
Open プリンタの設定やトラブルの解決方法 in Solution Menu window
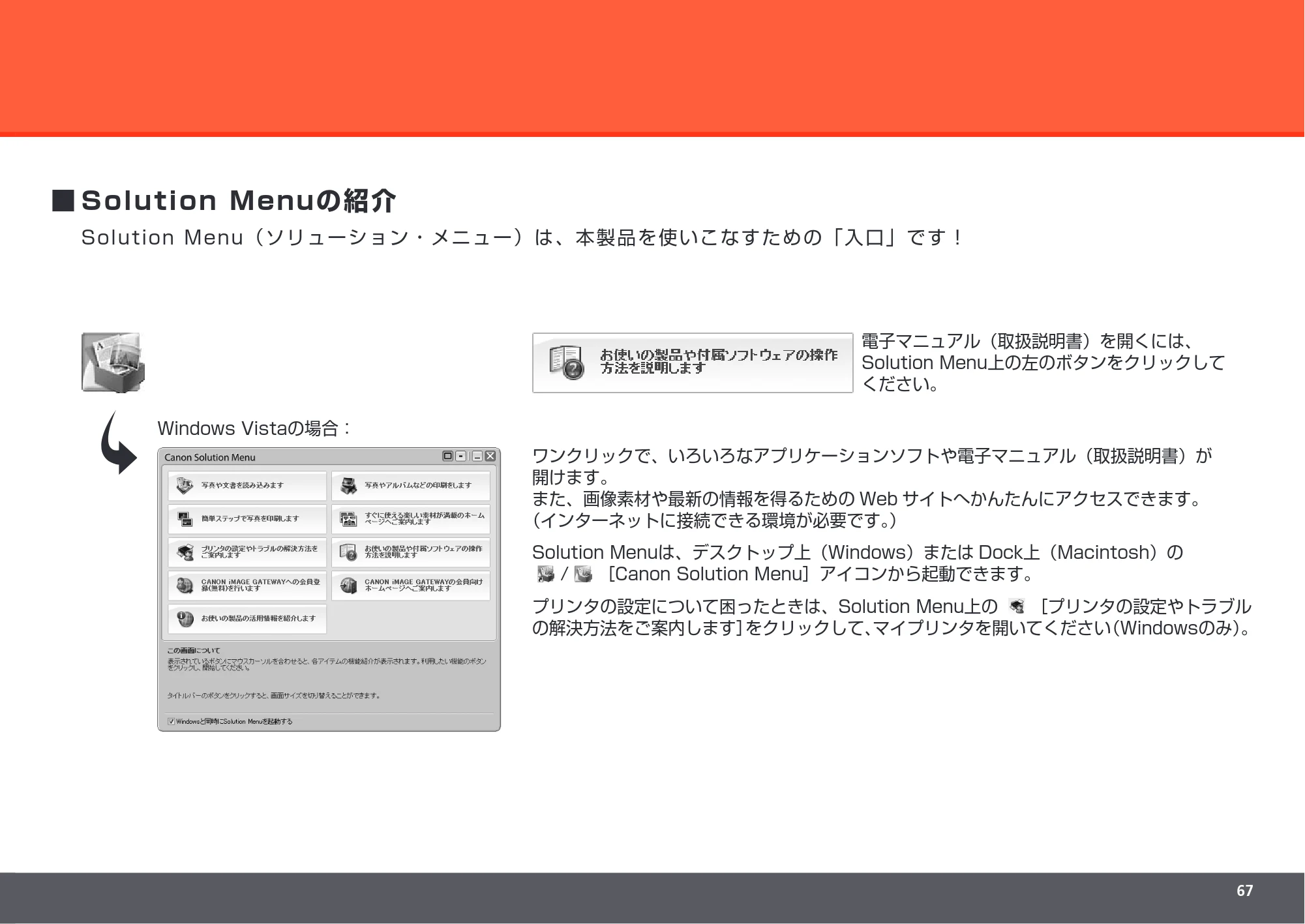tap(247, 552)
